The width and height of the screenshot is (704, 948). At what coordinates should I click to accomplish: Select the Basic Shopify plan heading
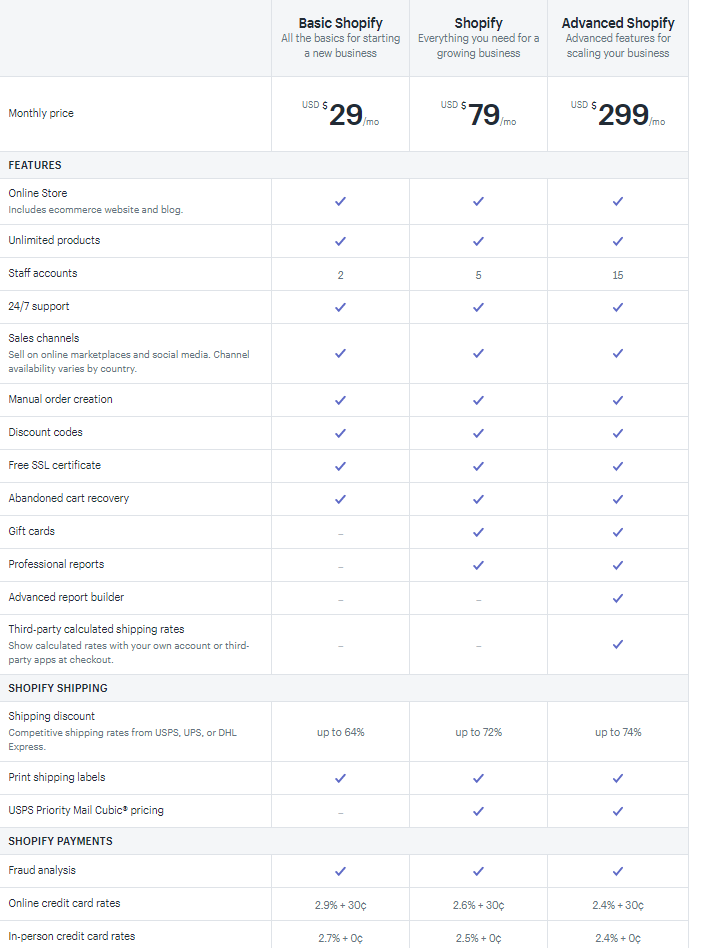[341, 23]
